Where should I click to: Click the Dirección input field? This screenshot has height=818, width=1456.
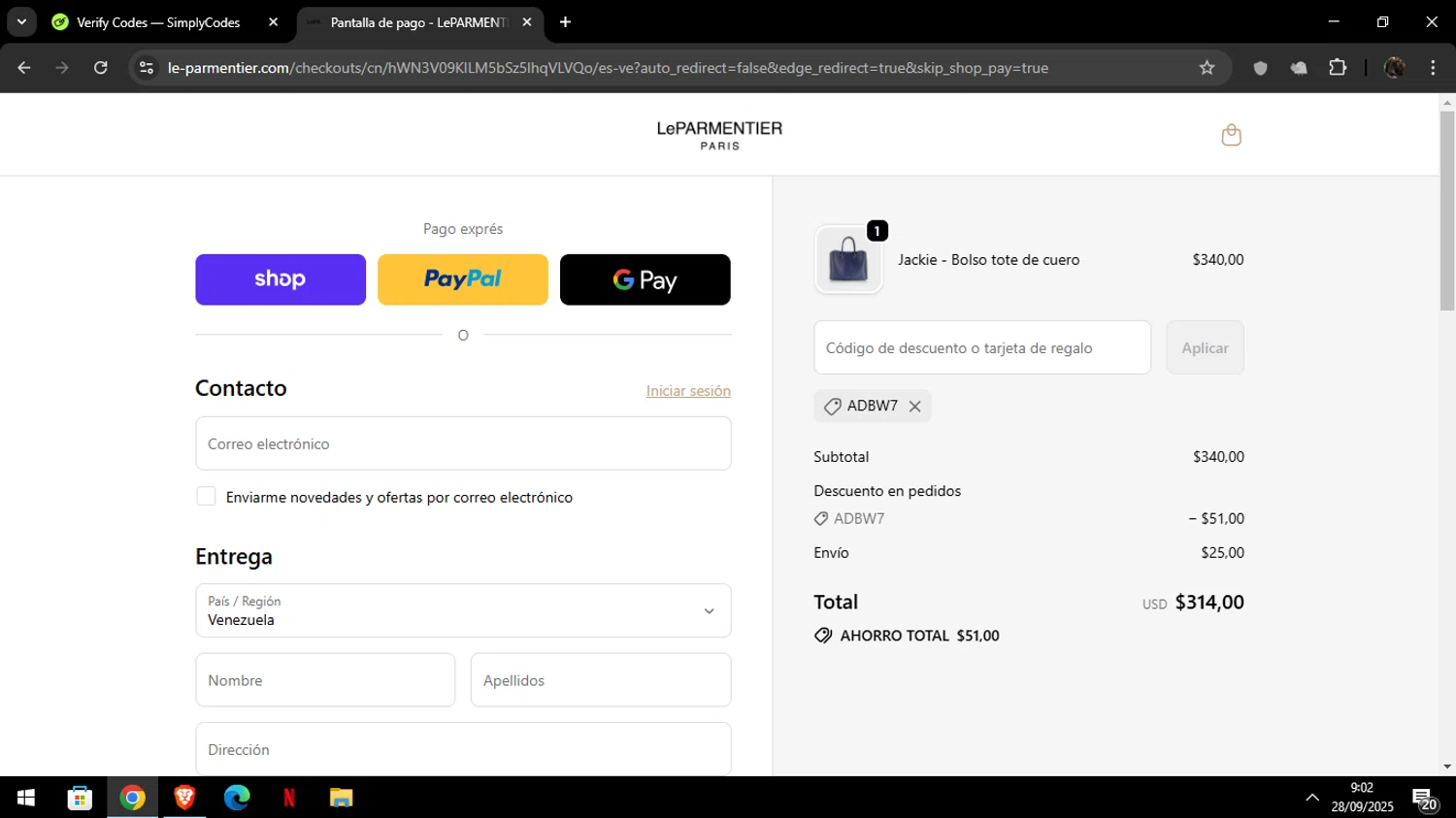463,749
